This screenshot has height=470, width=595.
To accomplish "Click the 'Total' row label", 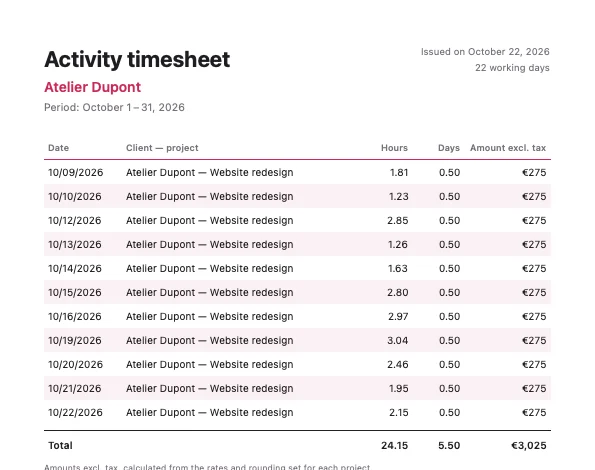I will [x=60, y=445].
